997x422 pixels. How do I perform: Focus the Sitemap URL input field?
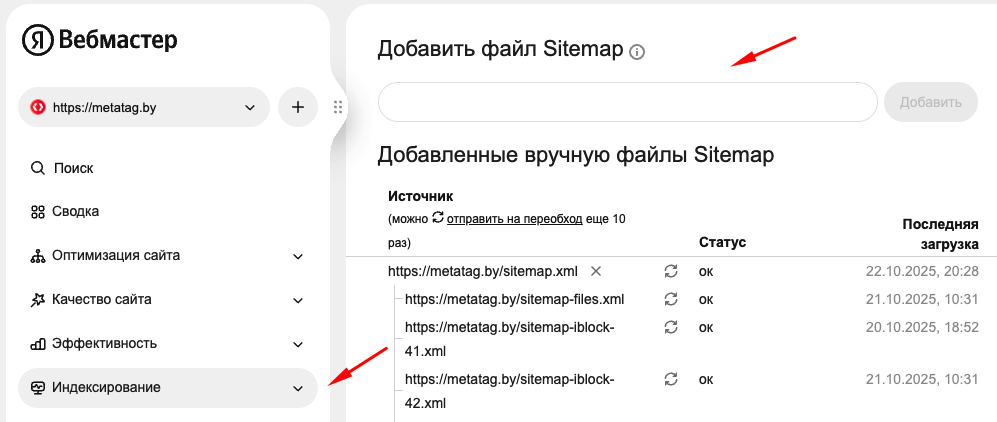pyautogui.click(x=628, y=102)
